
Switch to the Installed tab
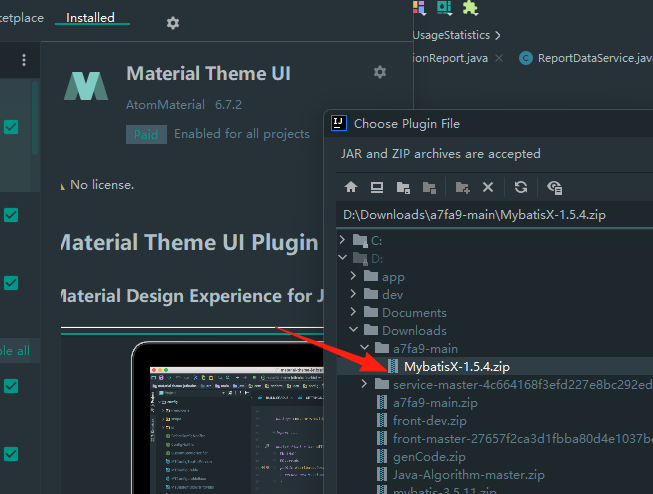click(90, 18)
